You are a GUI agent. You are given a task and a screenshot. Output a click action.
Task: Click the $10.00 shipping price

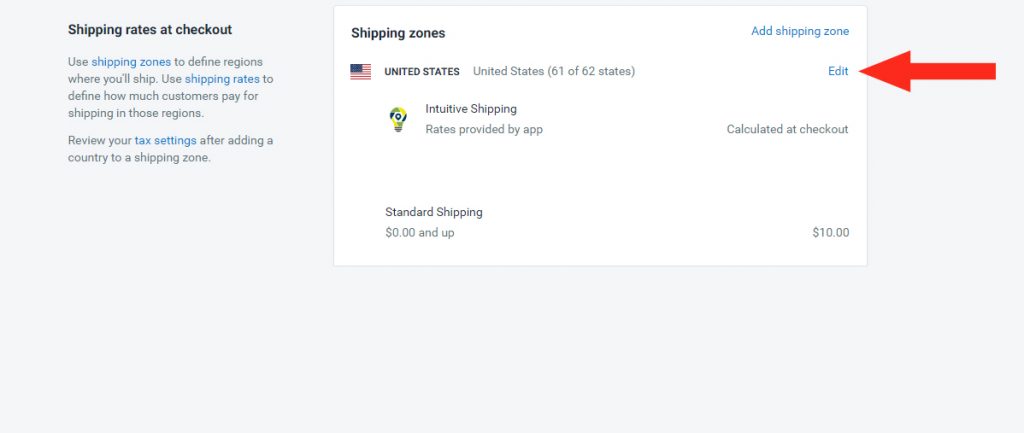click(x=831, y=233)
